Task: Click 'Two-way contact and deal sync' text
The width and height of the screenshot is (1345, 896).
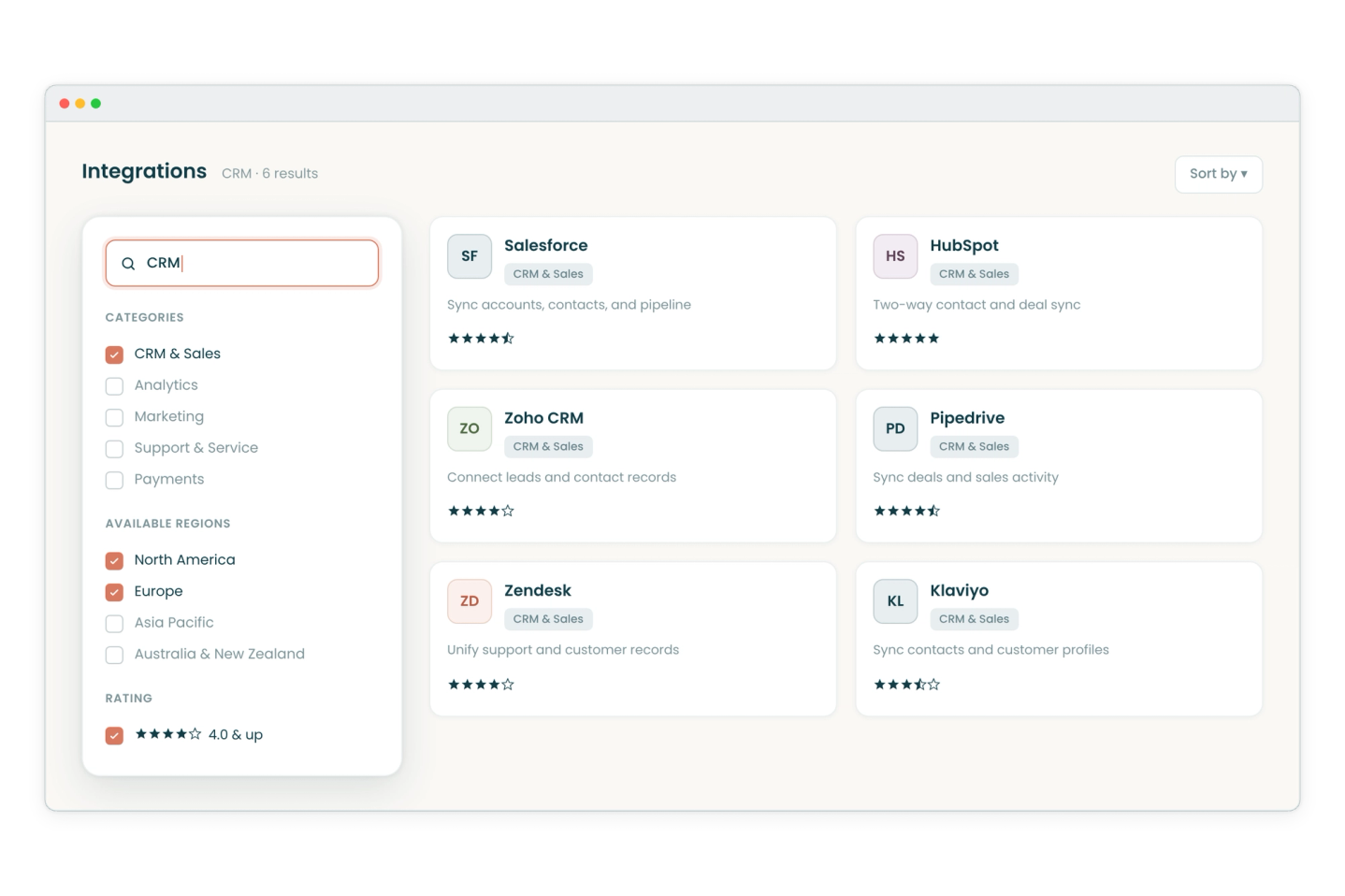Action: coord(976,305)
